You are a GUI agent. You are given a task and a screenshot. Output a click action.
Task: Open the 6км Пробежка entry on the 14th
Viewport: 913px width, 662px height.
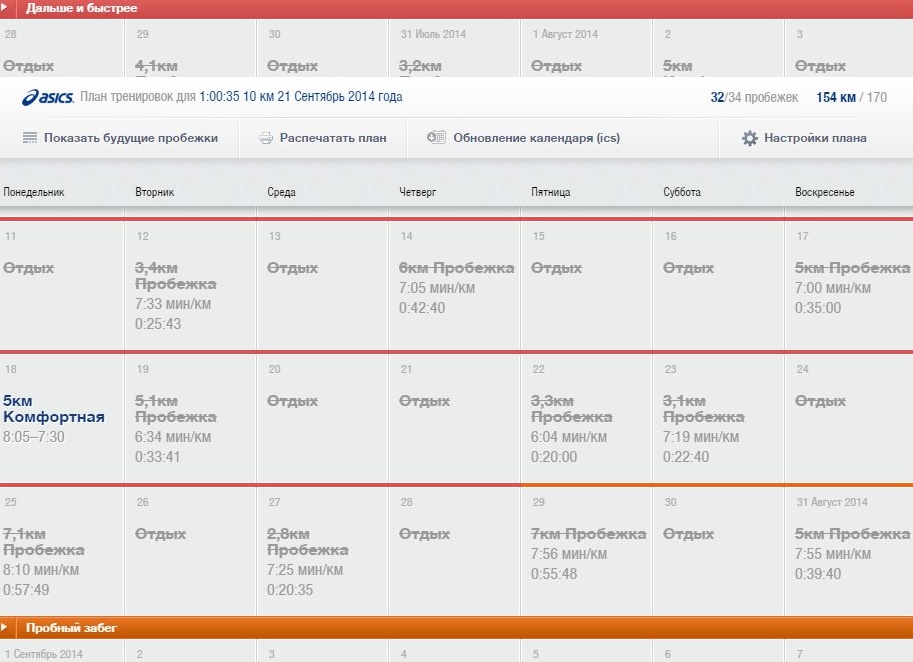(456, 268)
